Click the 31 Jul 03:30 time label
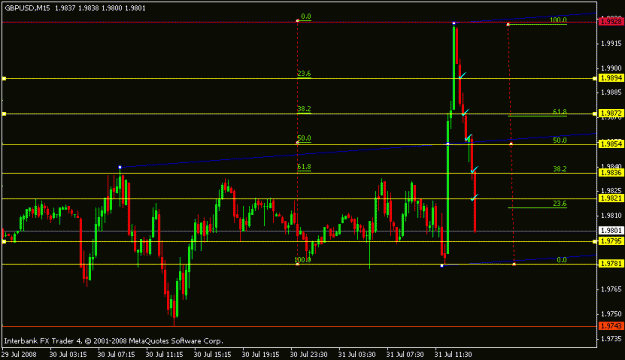This screenshot has height=360, width=625. (x=357, y=354)
